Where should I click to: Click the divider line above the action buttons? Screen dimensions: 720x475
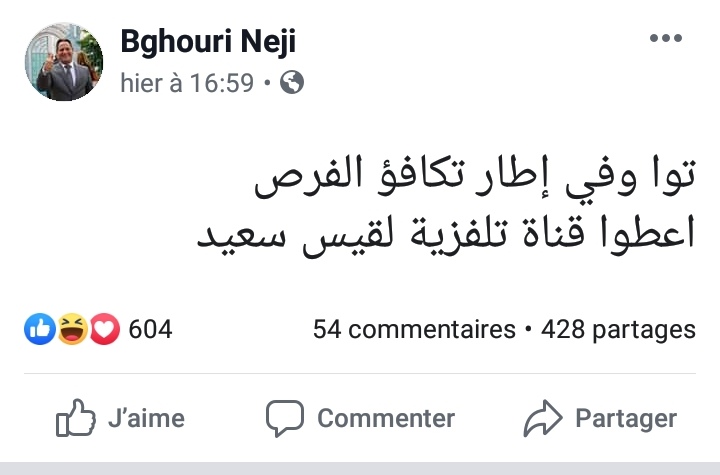(x=360, y=374)
